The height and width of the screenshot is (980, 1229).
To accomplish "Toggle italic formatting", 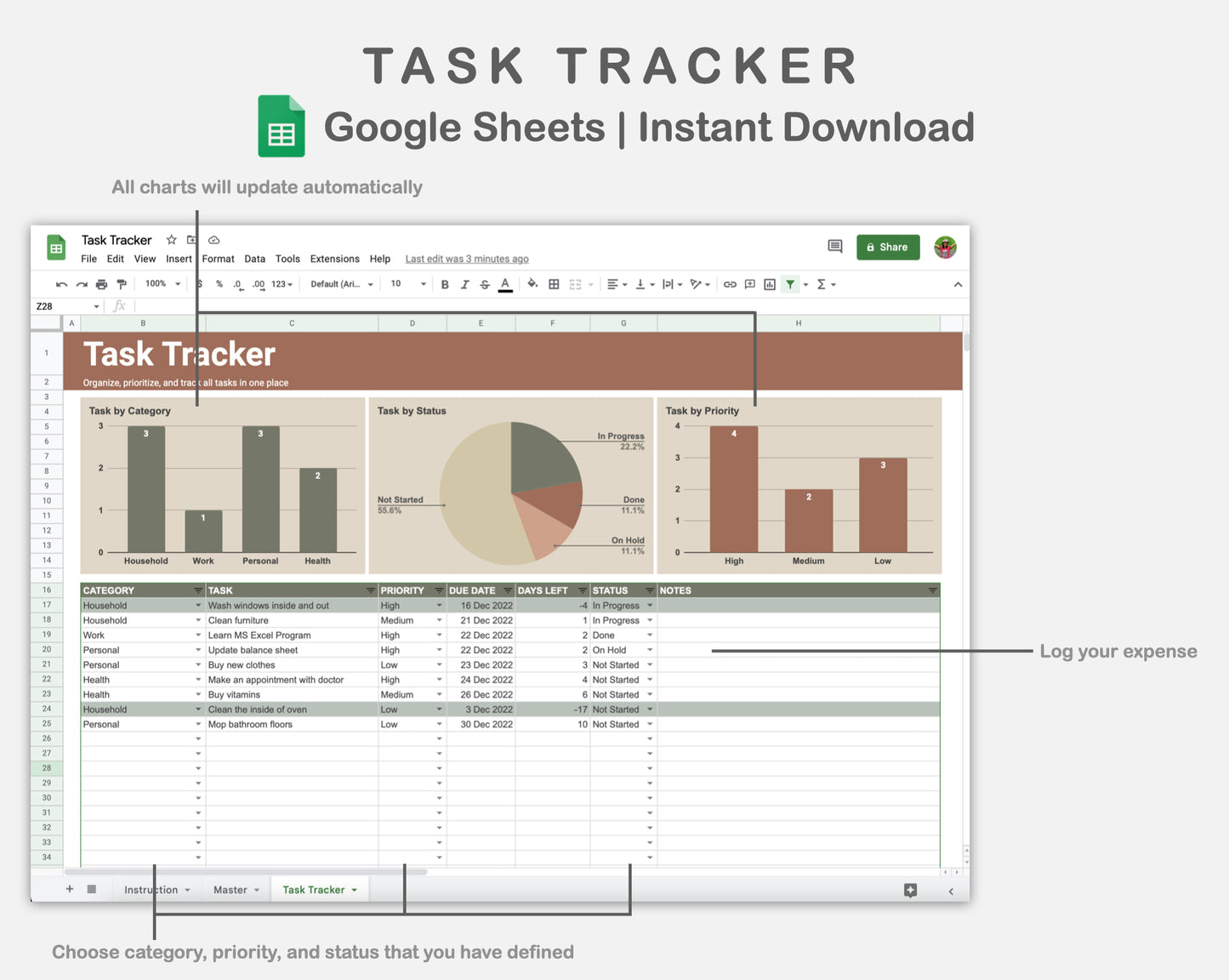I will 464,284.
